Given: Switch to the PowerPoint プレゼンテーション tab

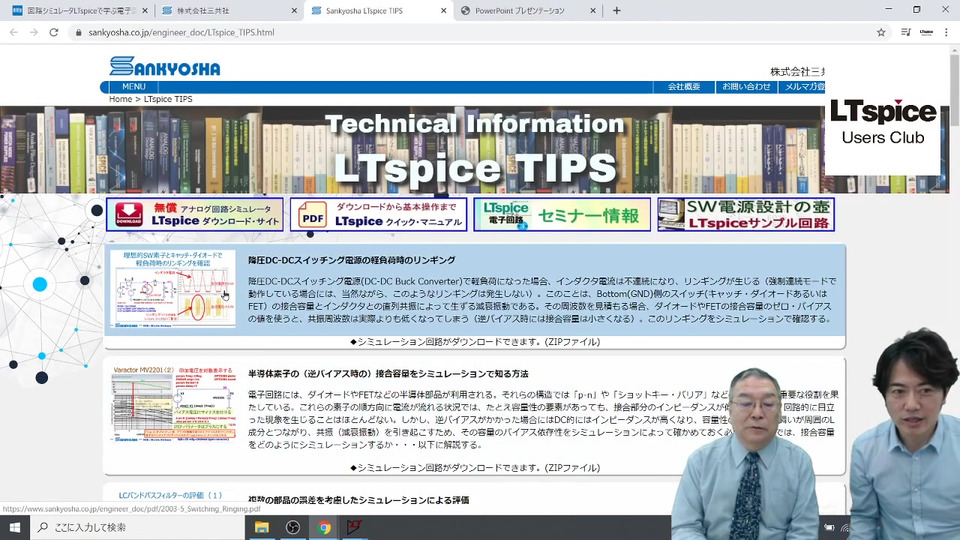Looking at the screenshot, I should 527,10.
